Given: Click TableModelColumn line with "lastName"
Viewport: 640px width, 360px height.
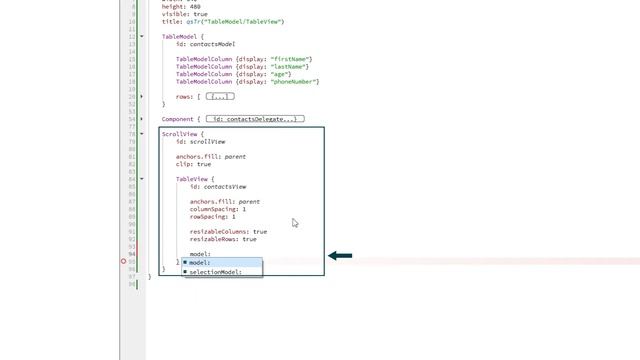Looking at the screenshot, I should click(x=242, y=67).
